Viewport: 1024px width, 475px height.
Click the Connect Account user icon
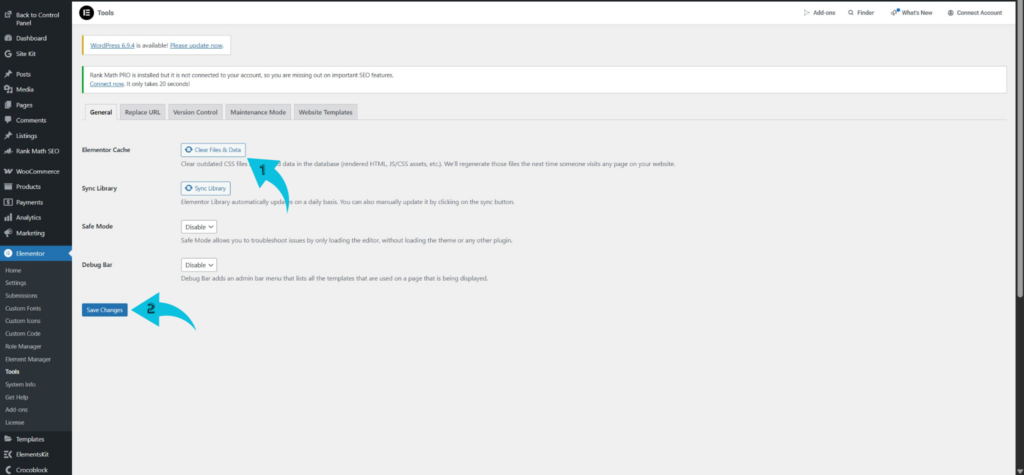click(x=951, y=12)
